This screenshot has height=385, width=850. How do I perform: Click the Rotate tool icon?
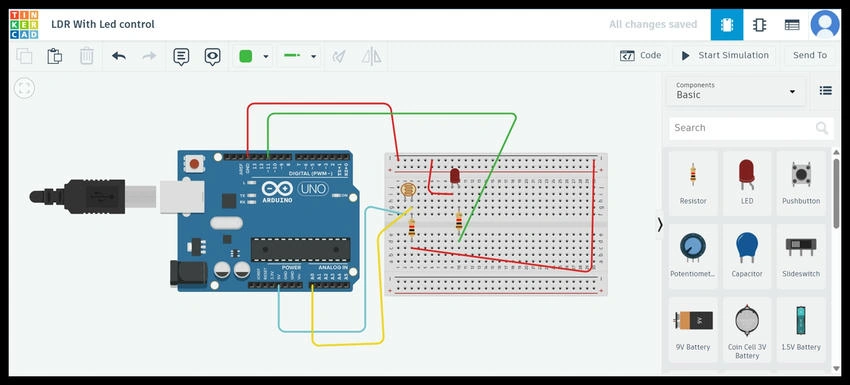coord(339,56)
